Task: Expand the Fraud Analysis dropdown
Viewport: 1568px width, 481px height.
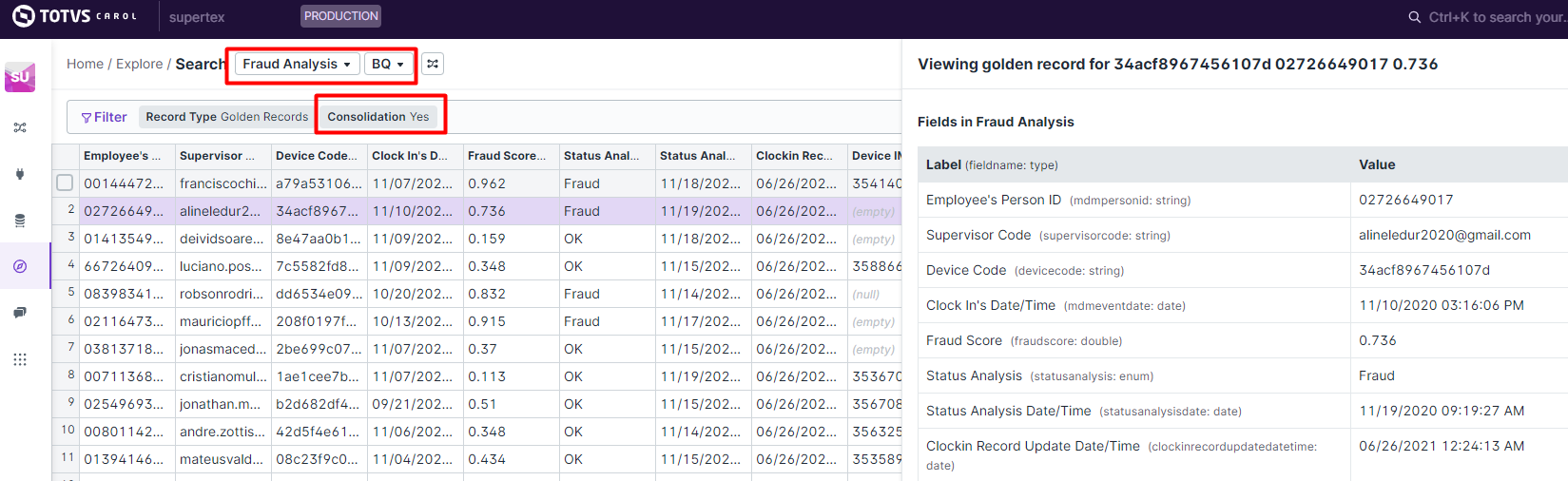Action: pos(297,64)
